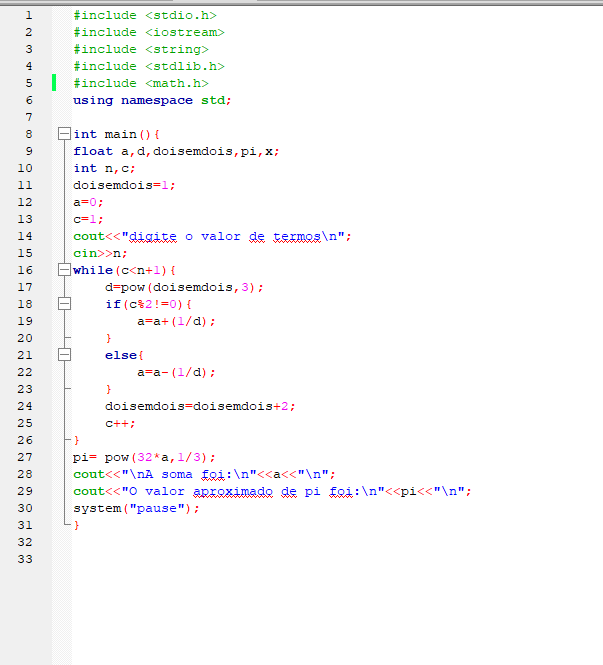Click line number 8 in margin
This screenshot has width=603, height=665.
(x=28, y=134)
